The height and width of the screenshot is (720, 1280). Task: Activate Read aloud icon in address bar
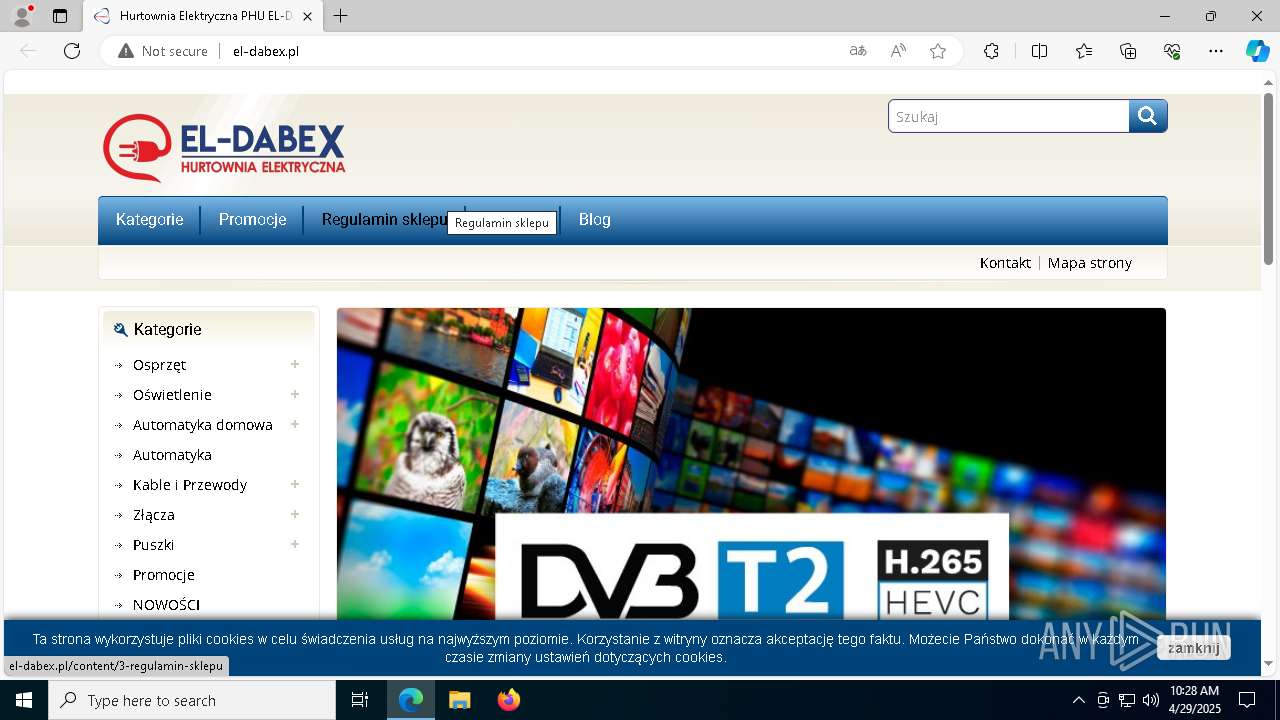[898, 51]
